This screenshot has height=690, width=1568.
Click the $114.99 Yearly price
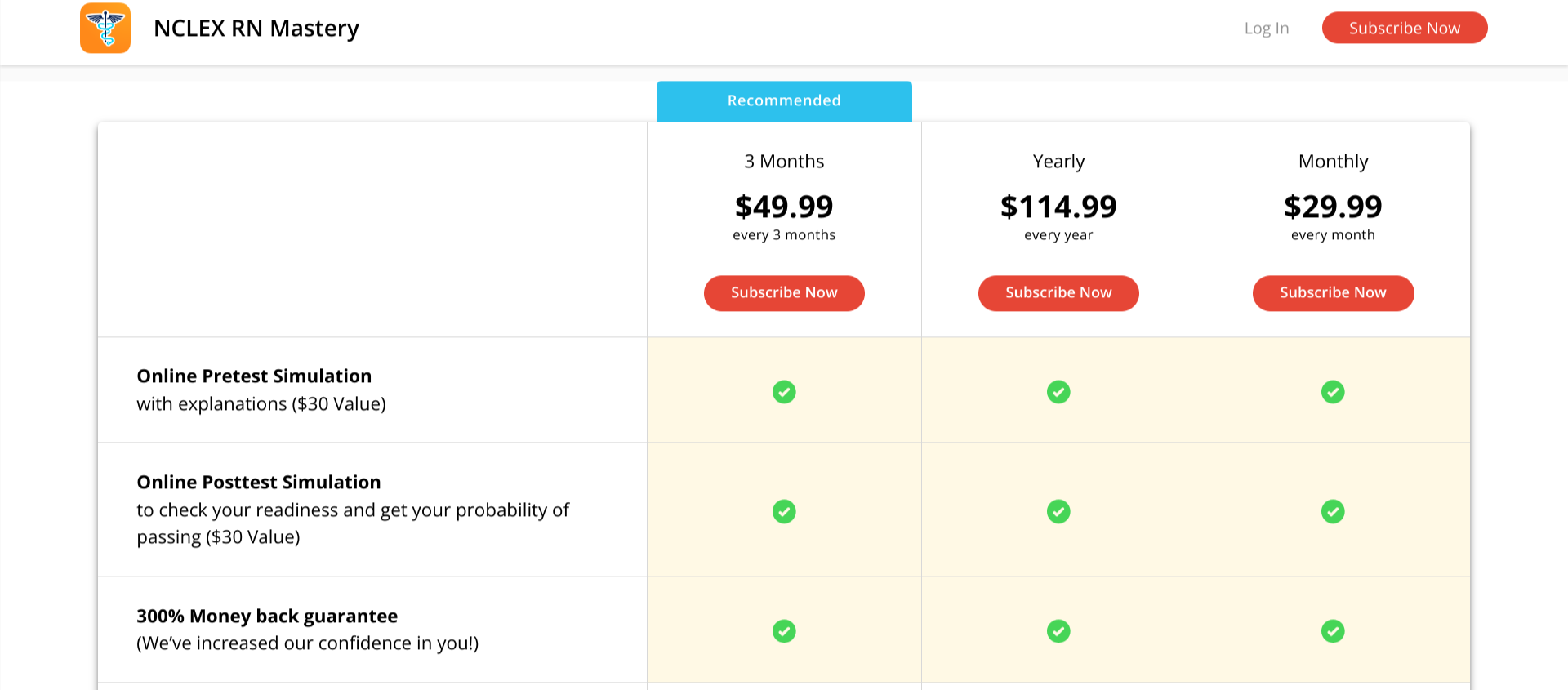tap(1058, 207)
